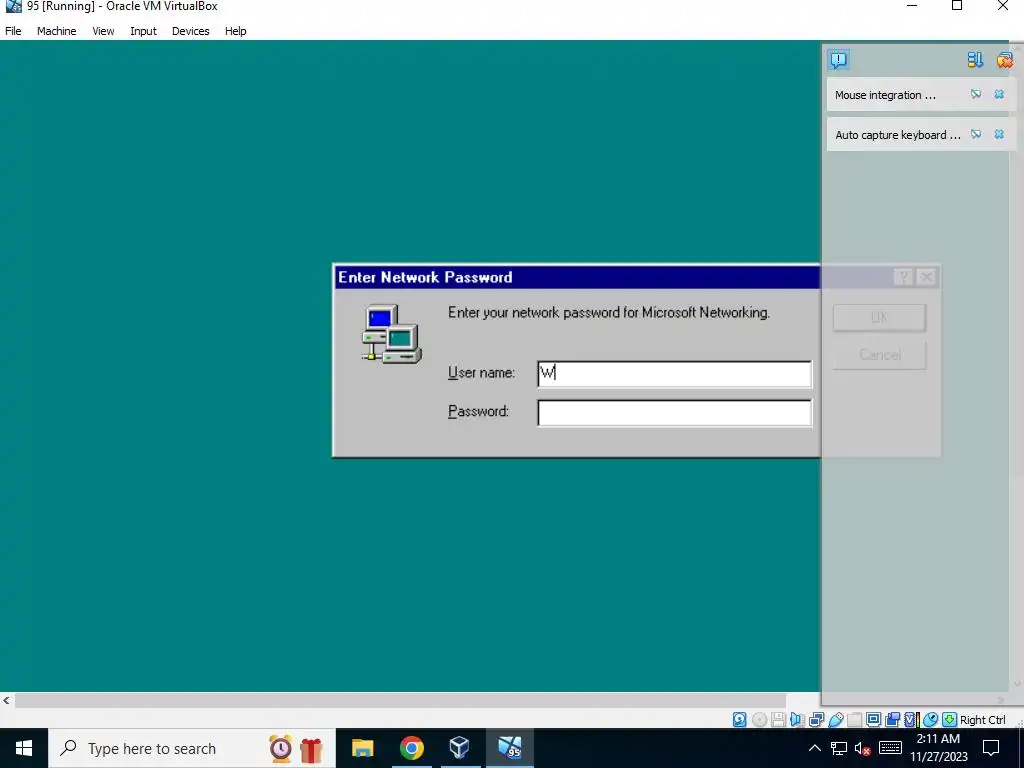Open the Machine menu

56,31
